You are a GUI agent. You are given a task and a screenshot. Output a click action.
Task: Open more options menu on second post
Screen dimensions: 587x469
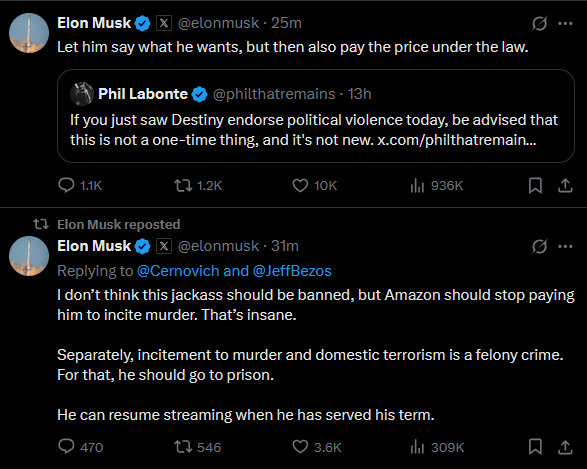coord(565,246)
